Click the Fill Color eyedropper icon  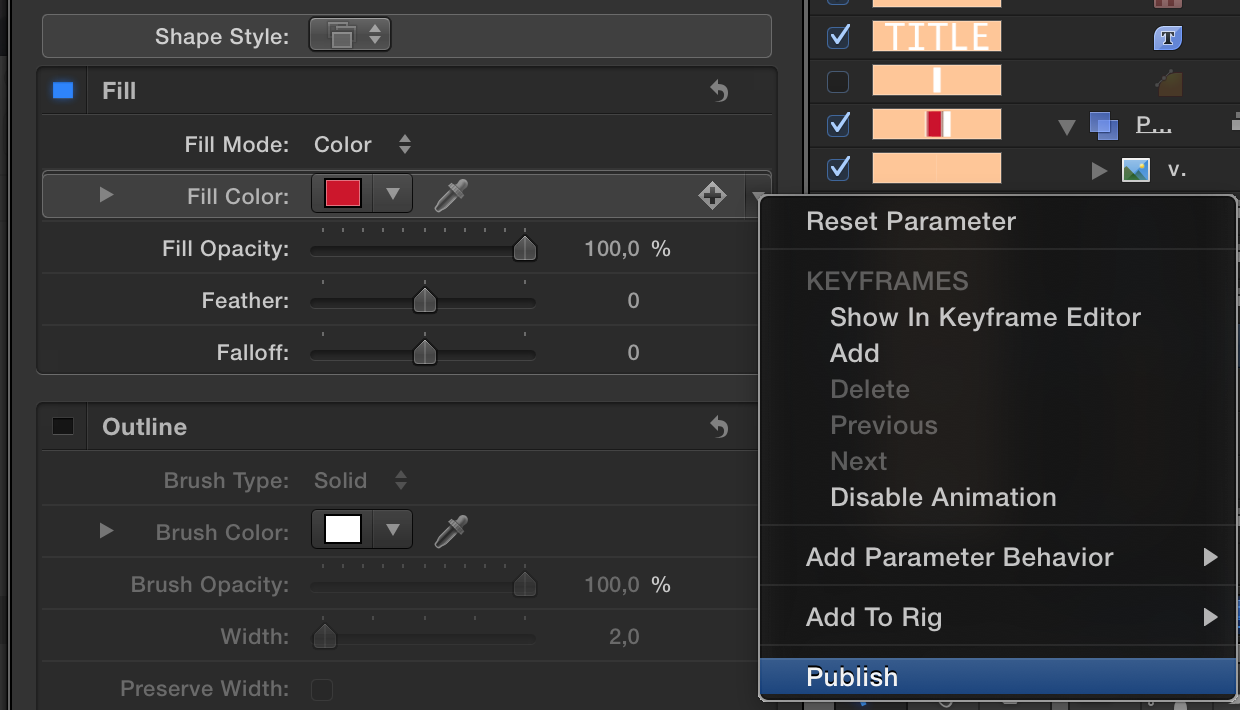tap(451, 196)
